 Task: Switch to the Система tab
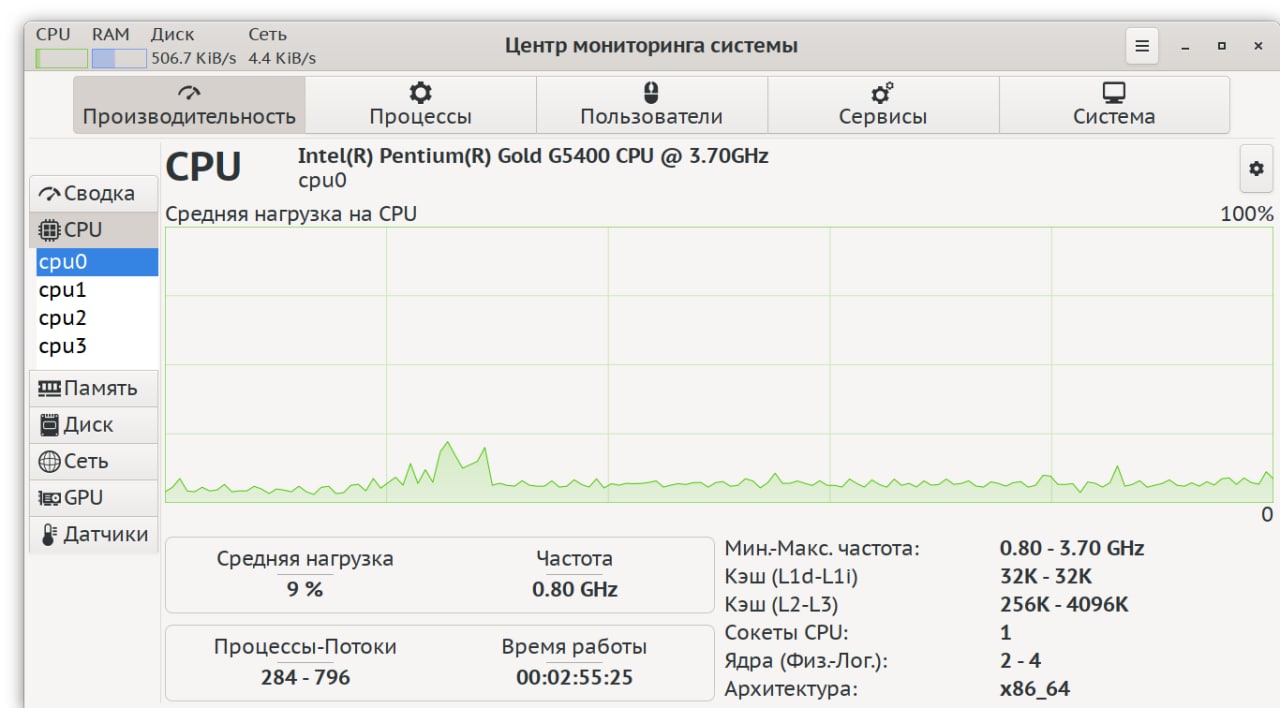(1114, 105)
